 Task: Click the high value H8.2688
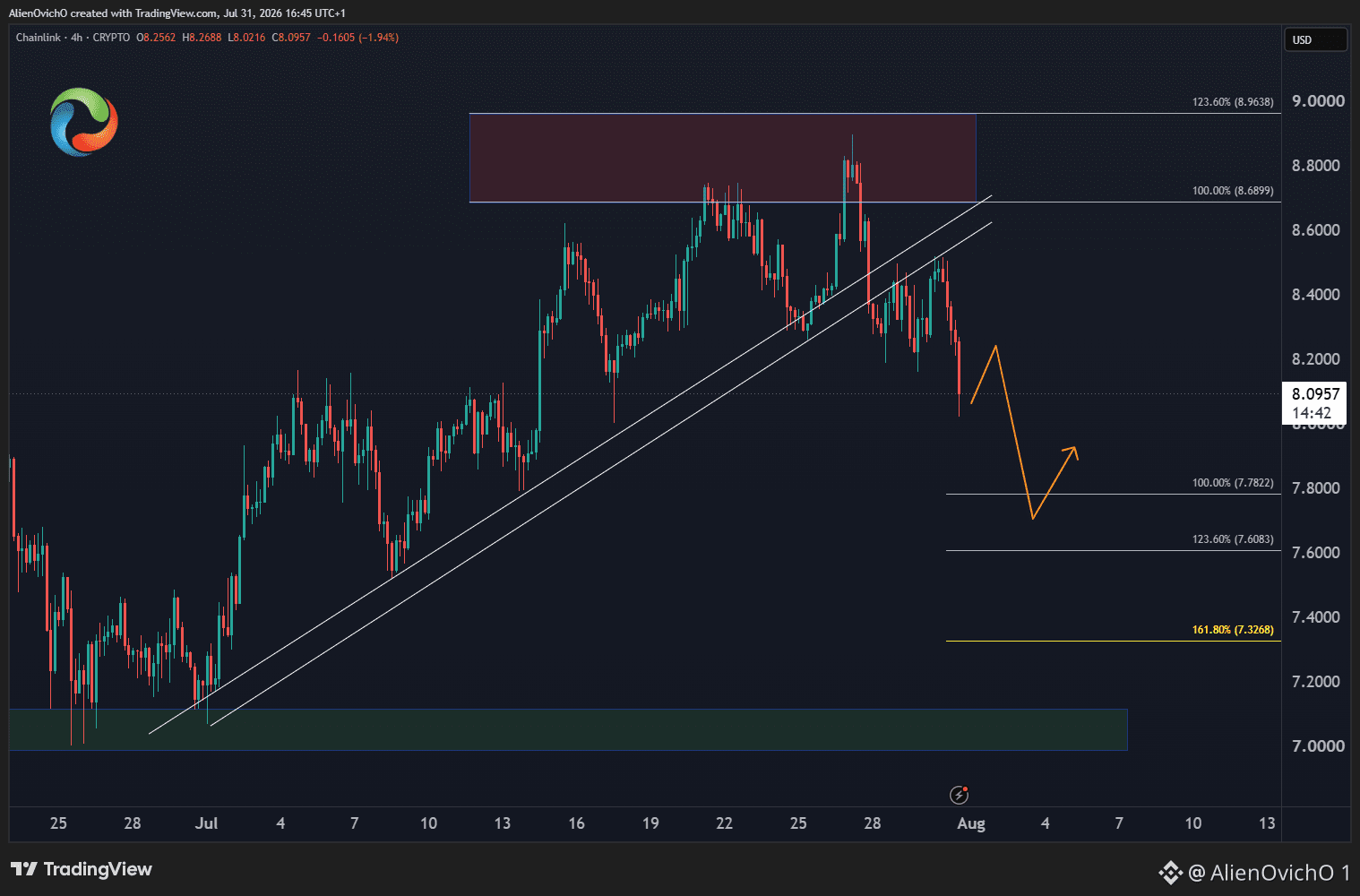click(x=202, y=38)
